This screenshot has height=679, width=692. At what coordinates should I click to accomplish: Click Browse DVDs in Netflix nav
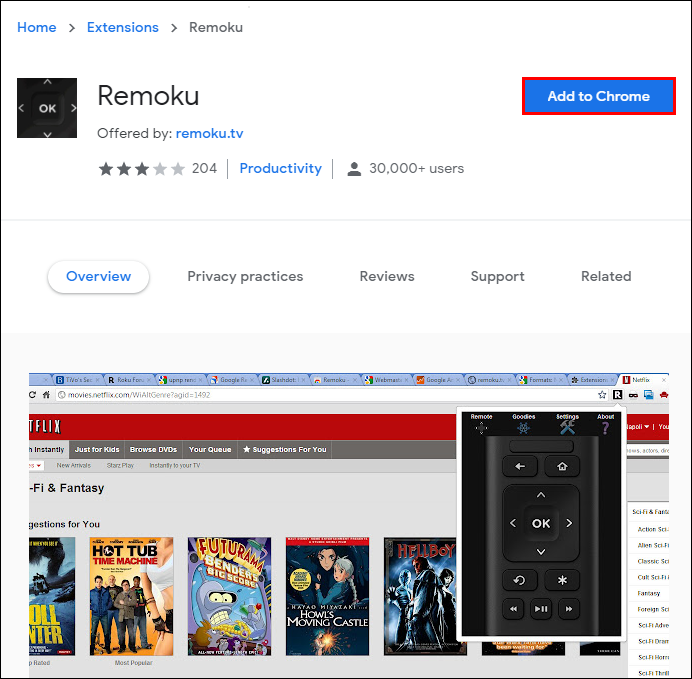pos(153,450)
